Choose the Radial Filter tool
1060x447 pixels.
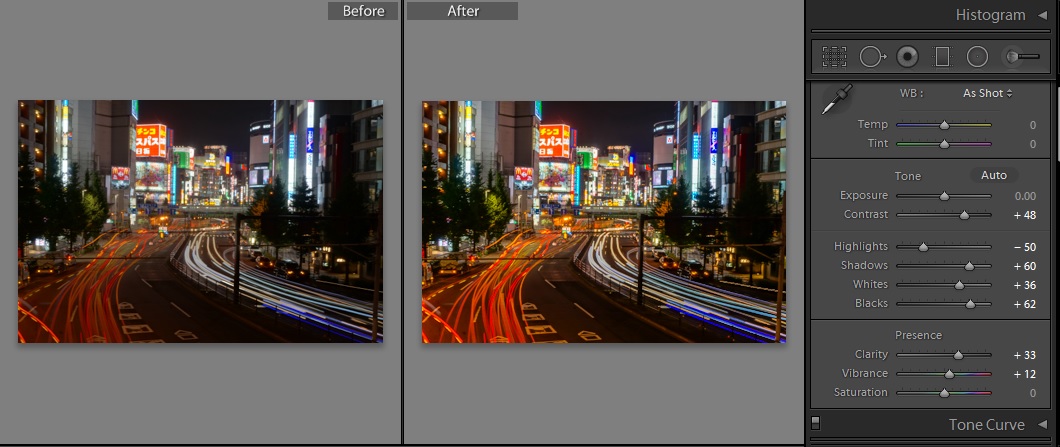point(977,57)
